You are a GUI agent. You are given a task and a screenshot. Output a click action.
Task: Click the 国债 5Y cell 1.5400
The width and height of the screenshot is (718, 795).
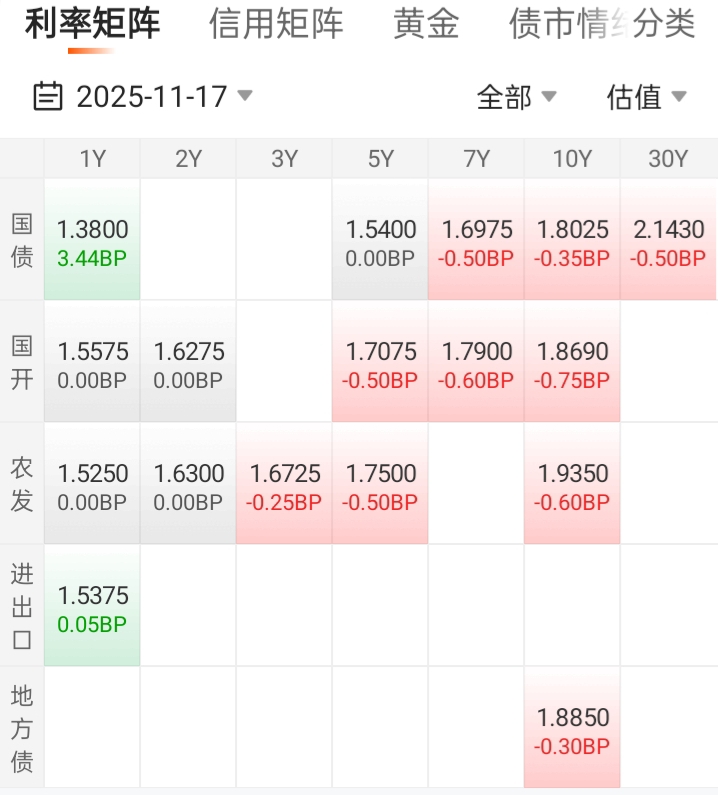tap(380, 242)
